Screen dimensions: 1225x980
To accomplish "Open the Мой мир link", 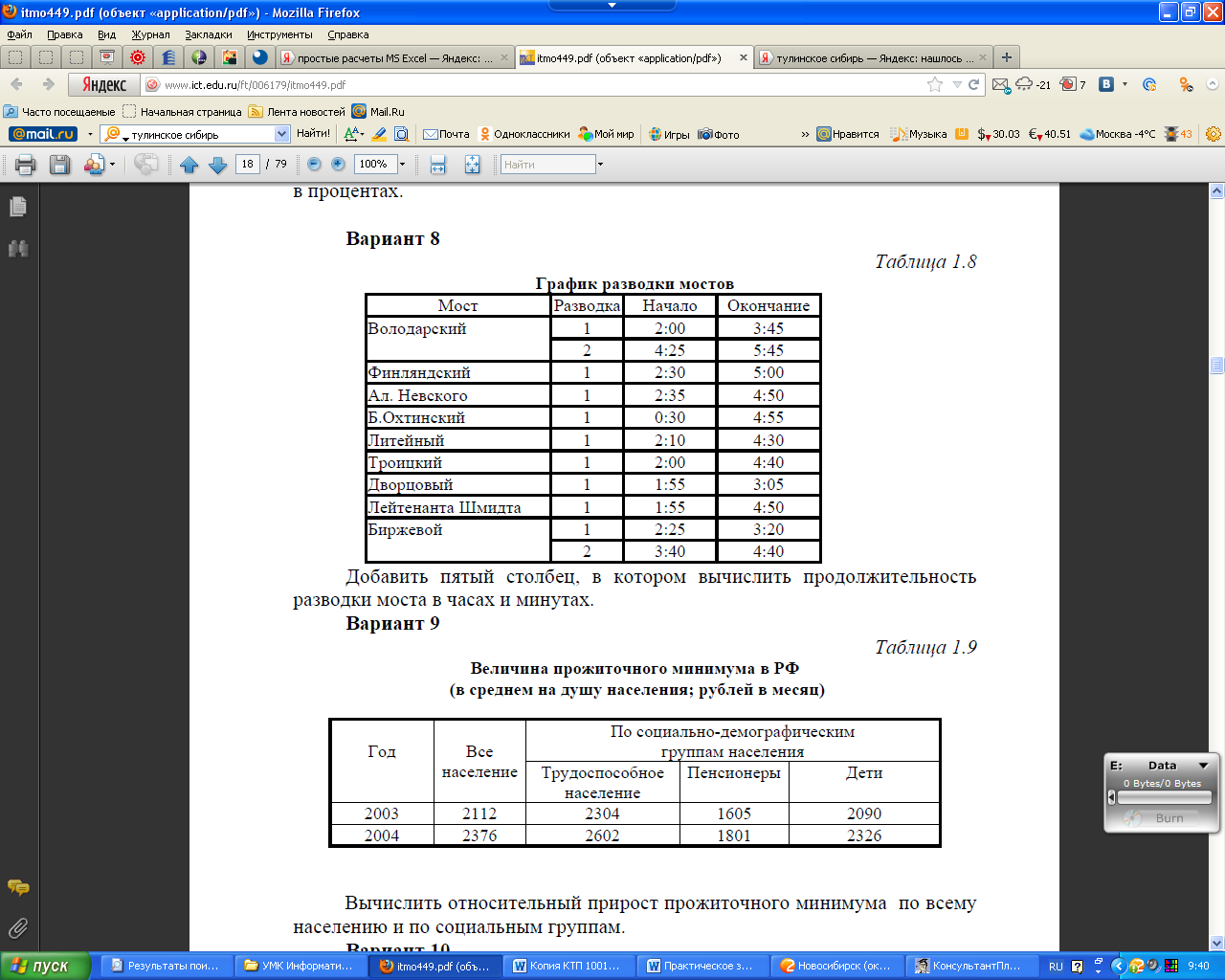I will pos(607,134).
